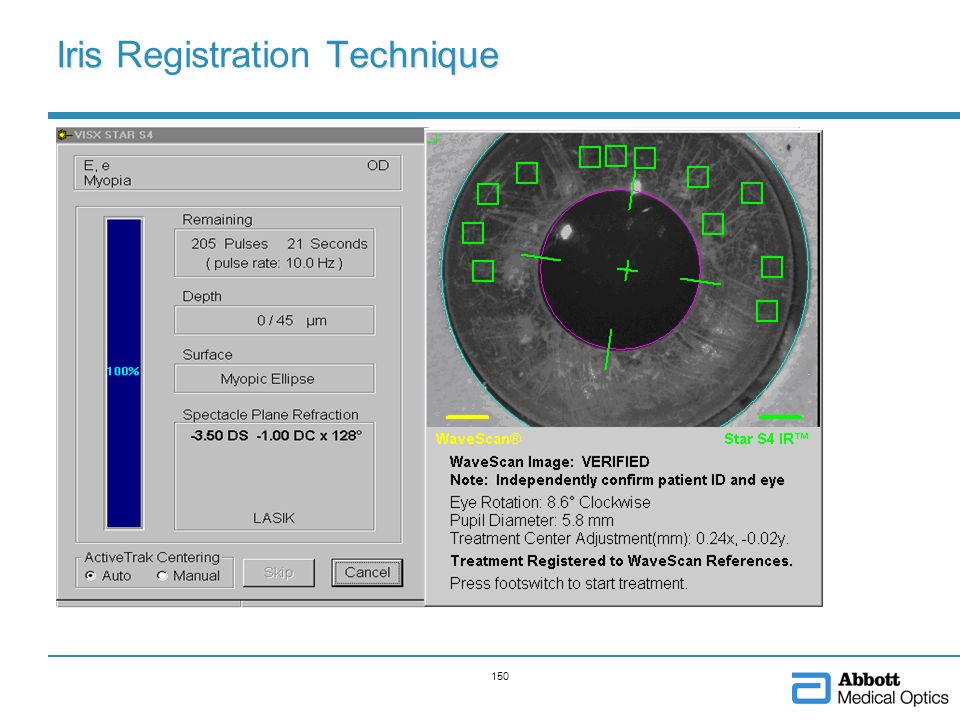This screenshot has width=960, height=720.
Task: Click the page number 150
Action: click(x=500, y=676)
